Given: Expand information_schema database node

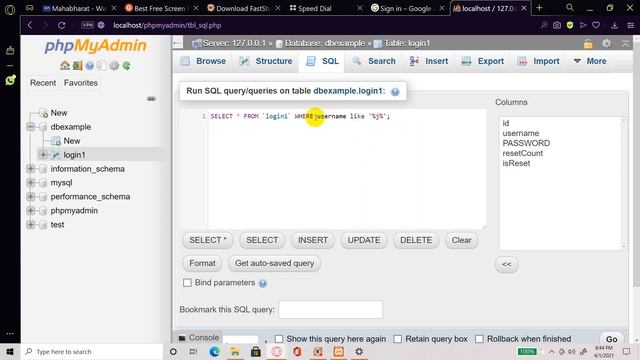Looking at the screenshot, I should tap(31, 169).
